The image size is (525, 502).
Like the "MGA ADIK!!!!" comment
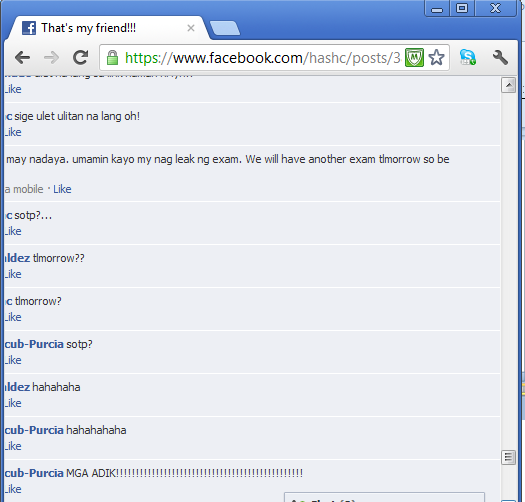pyautogui.click(x=13, y=489)
